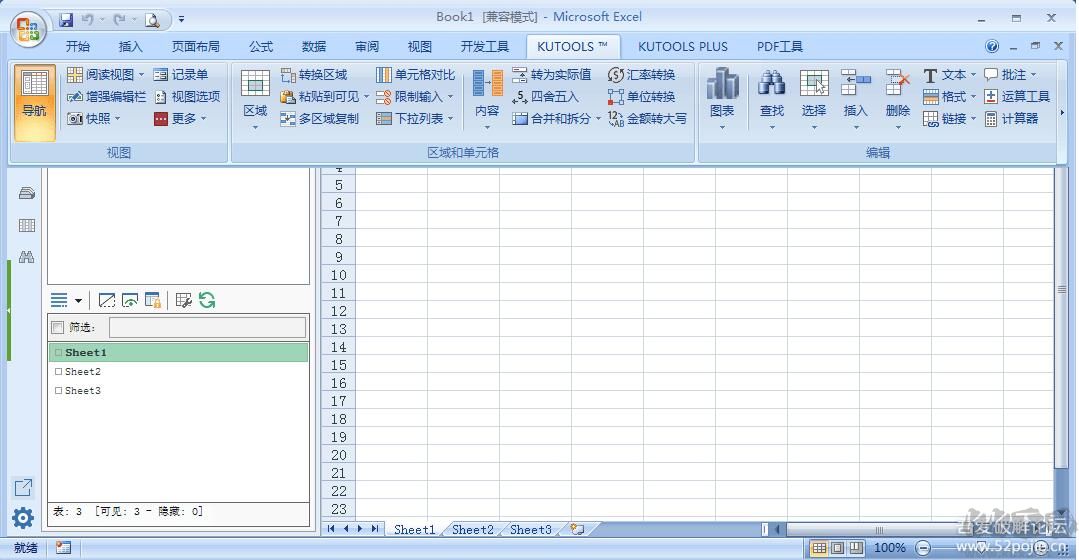Image resolution: width=1079 pixels, height=560 pixels.
Task: Open 增强编辑栏 super formula bar
Action: [107, 96]
